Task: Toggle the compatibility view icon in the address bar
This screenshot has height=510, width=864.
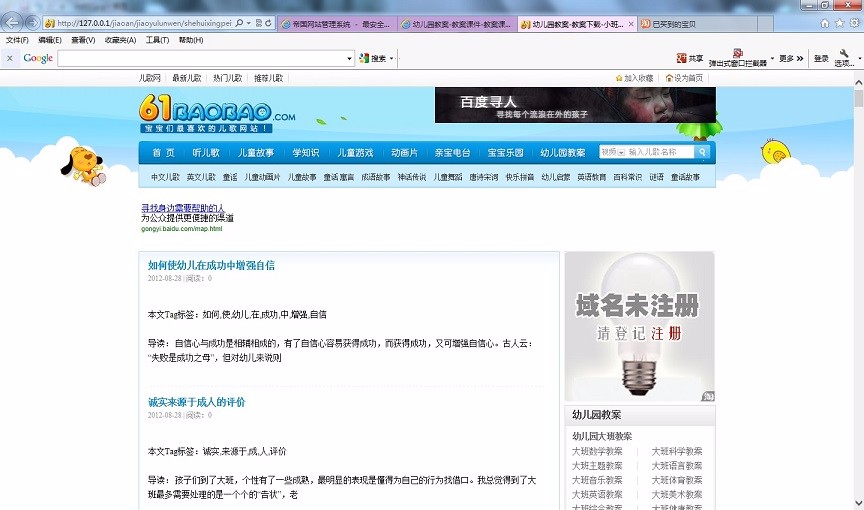Action: (x=258, y=23)
